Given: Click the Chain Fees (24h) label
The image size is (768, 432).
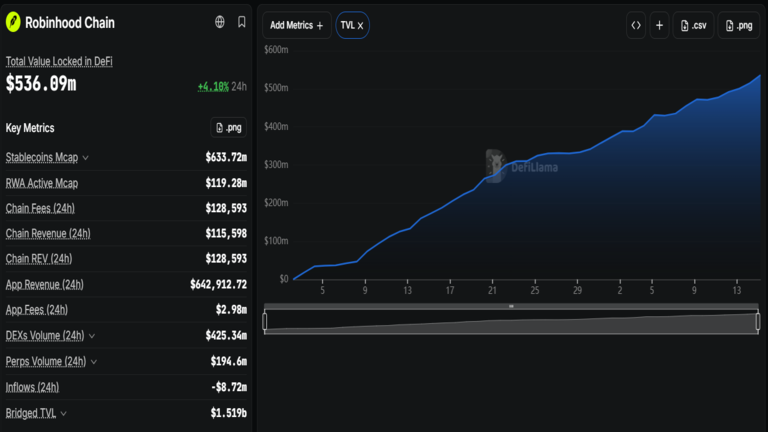Looking at the screenshot, I should click(40, 208).
